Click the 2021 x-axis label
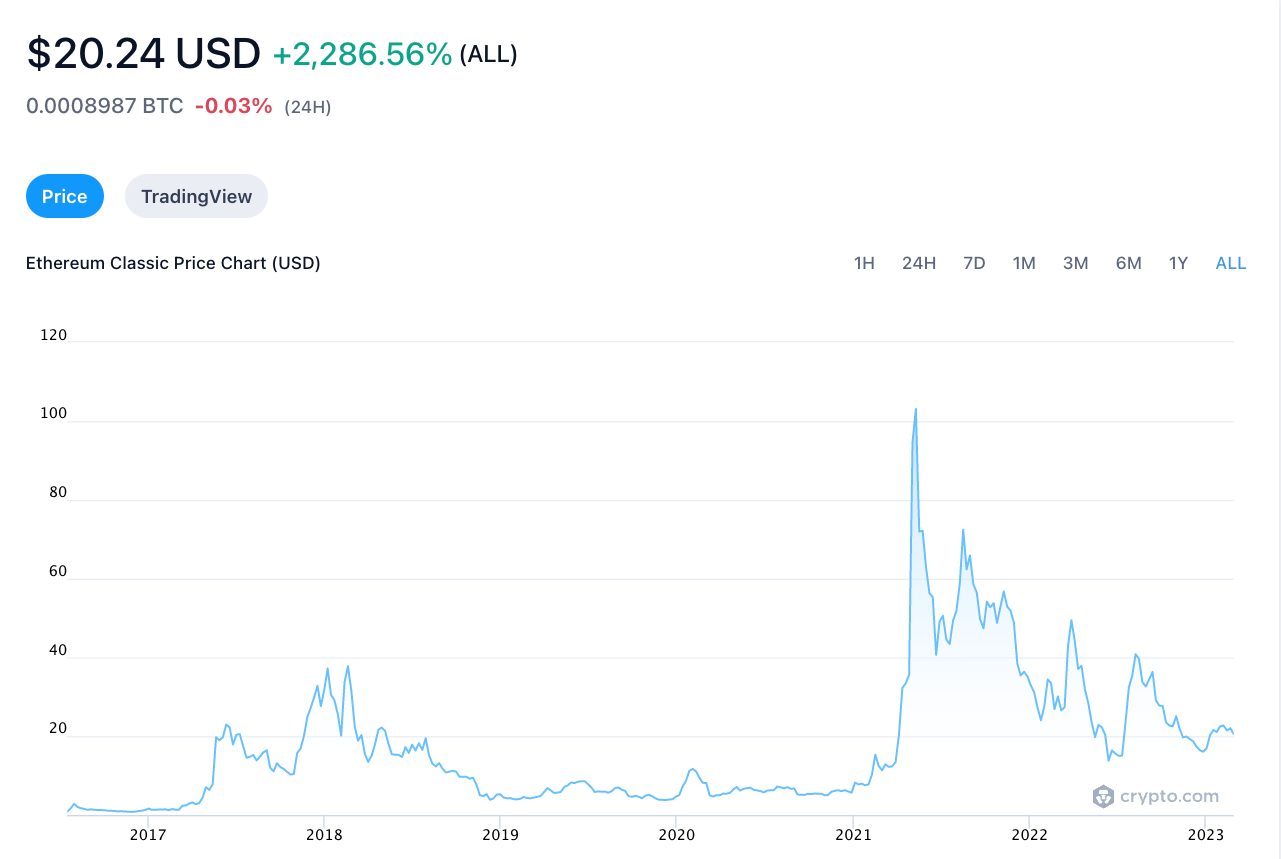The width and height of the screenshot is (1281, 859). coord(853,834)
